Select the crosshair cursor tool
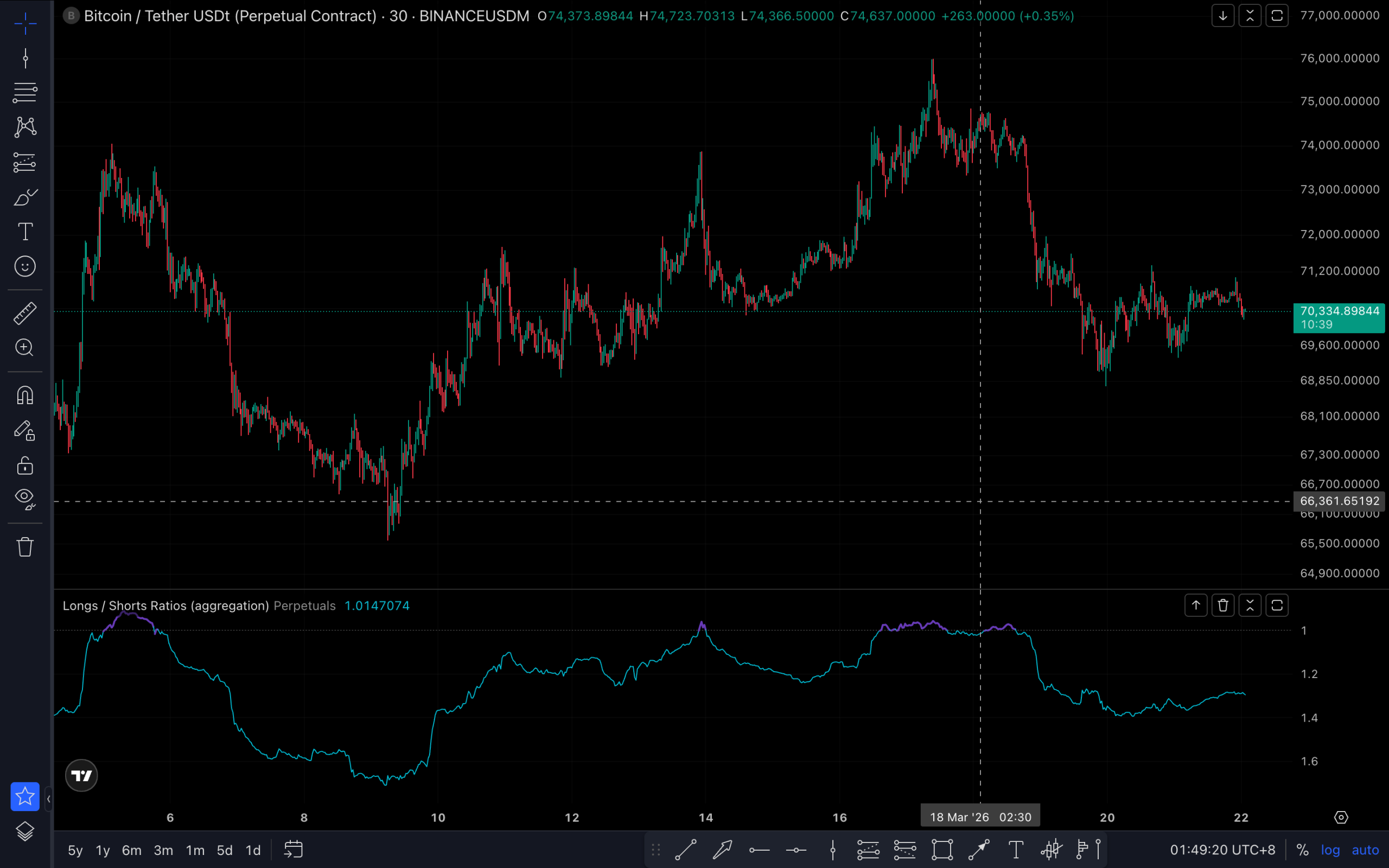 pyautogui.click(x=26, y=23)
